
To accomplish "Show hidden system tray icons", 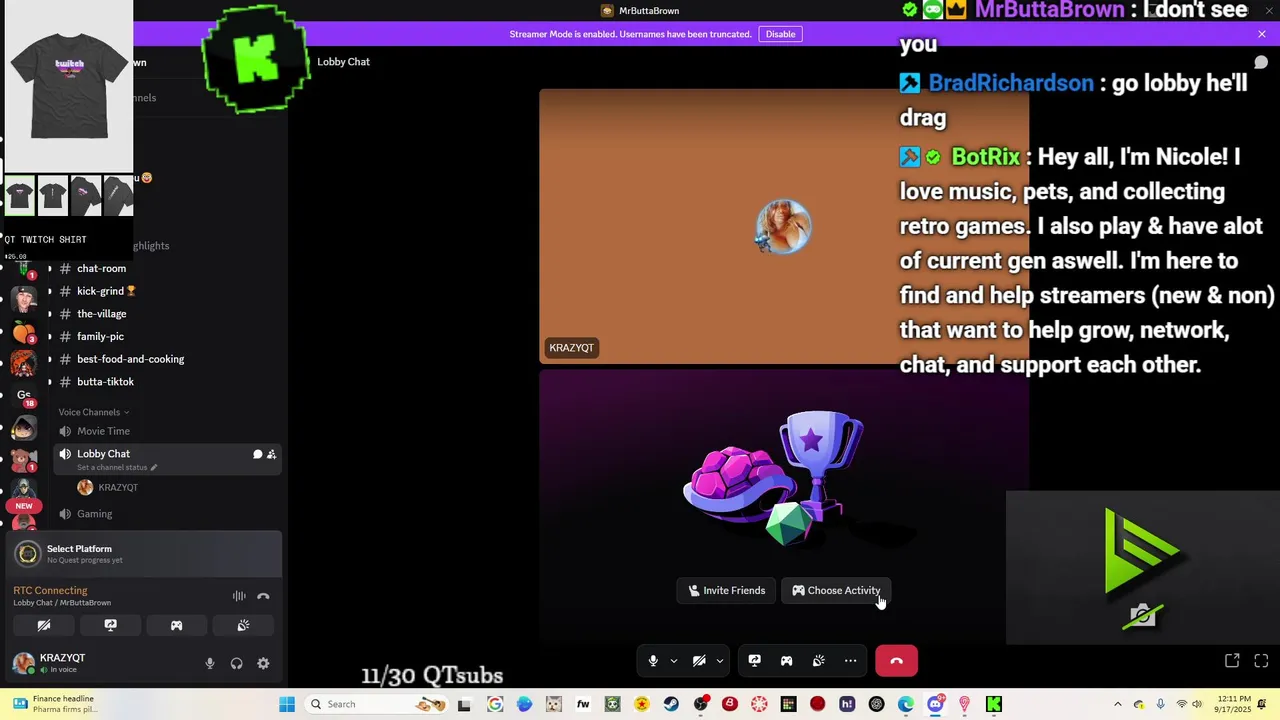I will point(1117,704).
